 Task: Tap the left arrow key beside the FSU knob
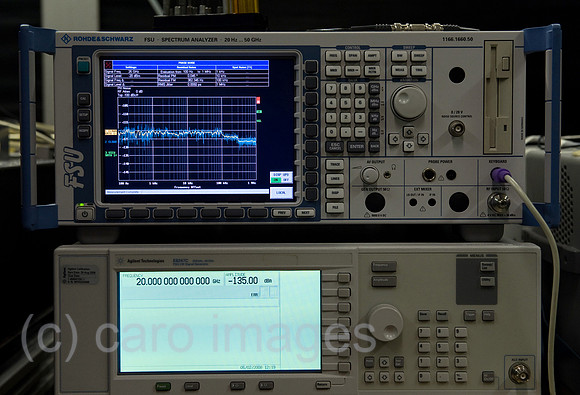394,139
